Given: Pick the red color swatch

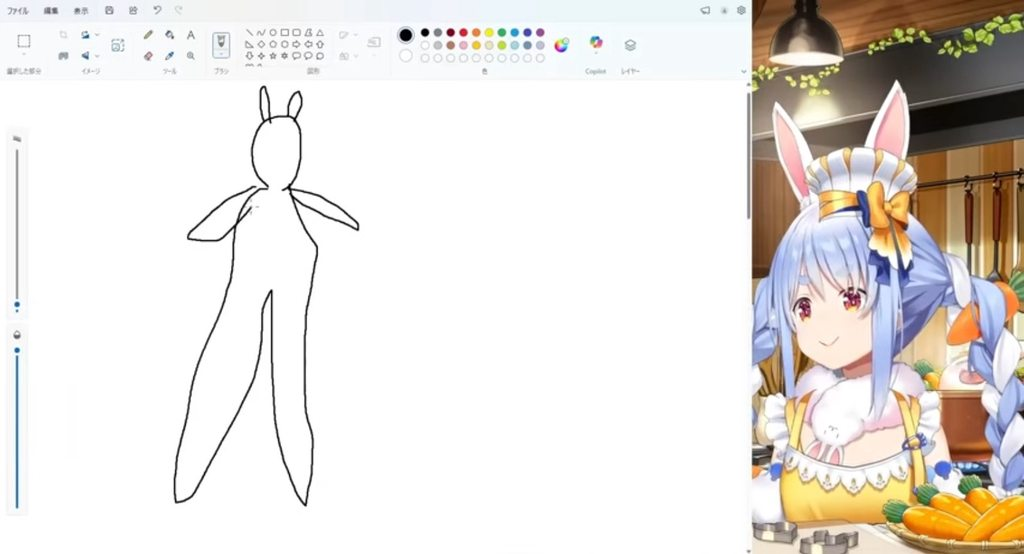Looking at the screenshot, I should click(463, 33).
